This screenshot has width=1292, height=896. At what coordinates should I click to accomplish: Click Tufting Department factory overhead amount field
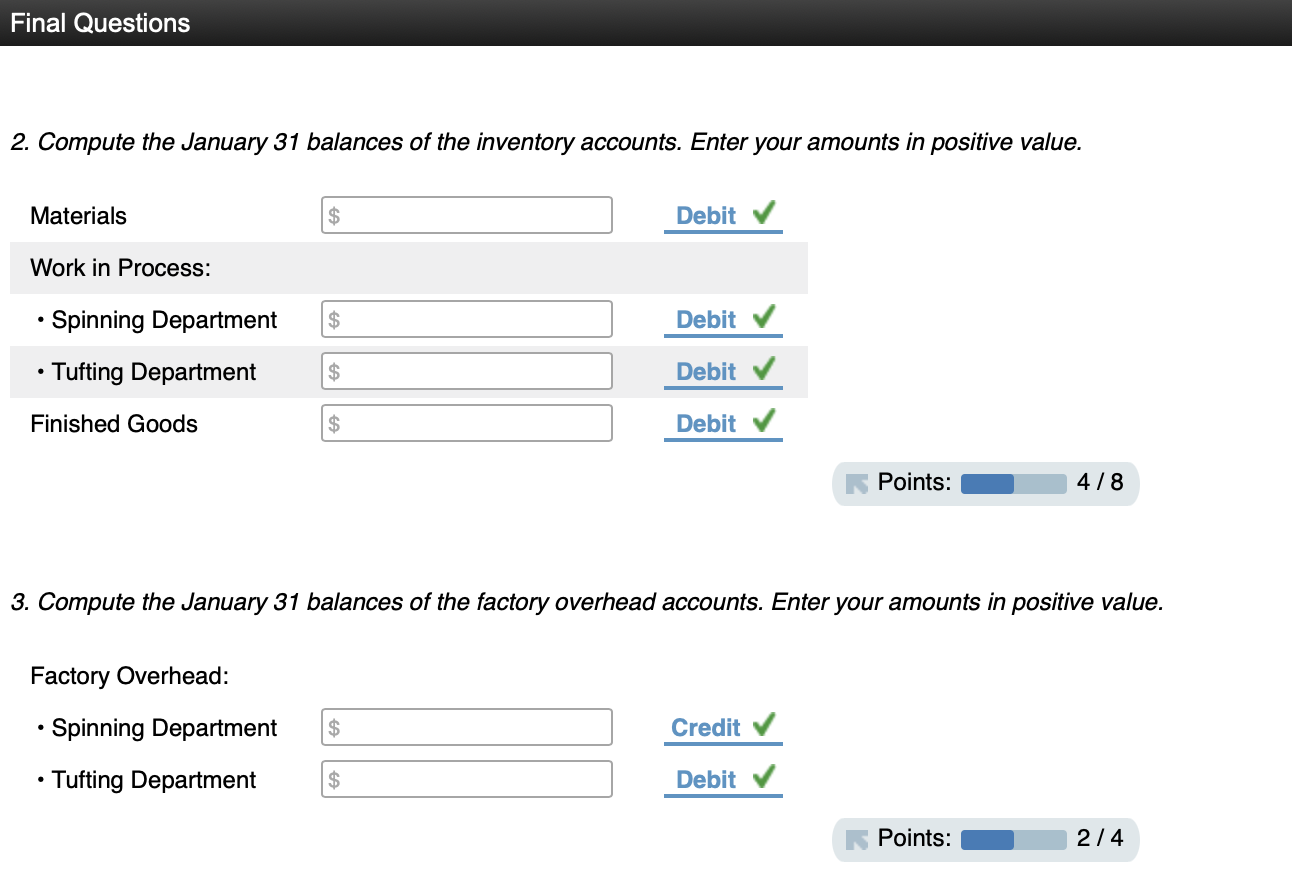point(466,778)
